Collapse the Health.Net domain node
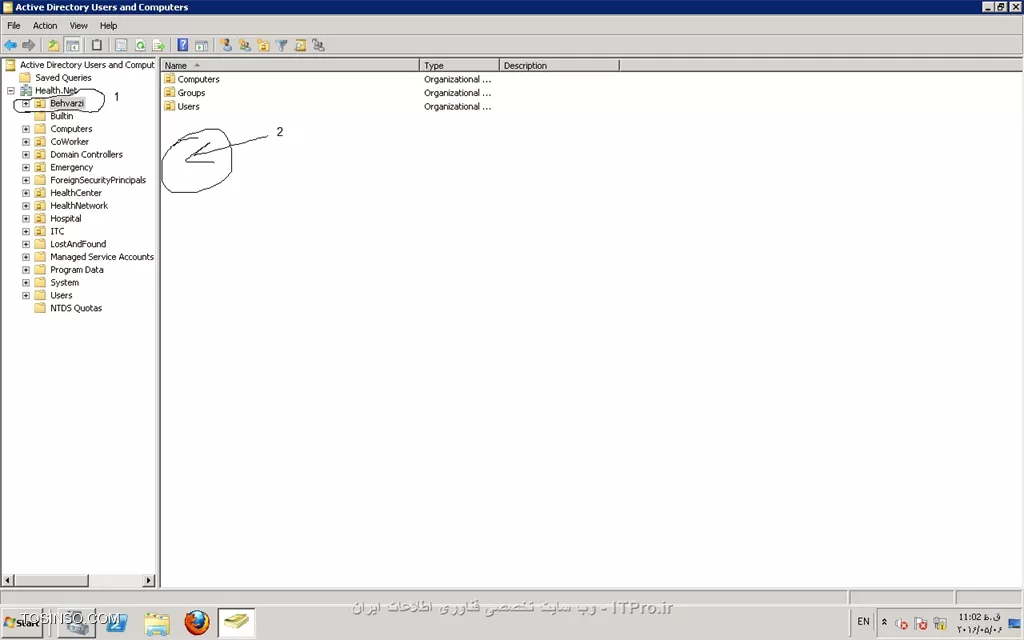This screenshot has height=640, width=1024. (x=10, y=90)
